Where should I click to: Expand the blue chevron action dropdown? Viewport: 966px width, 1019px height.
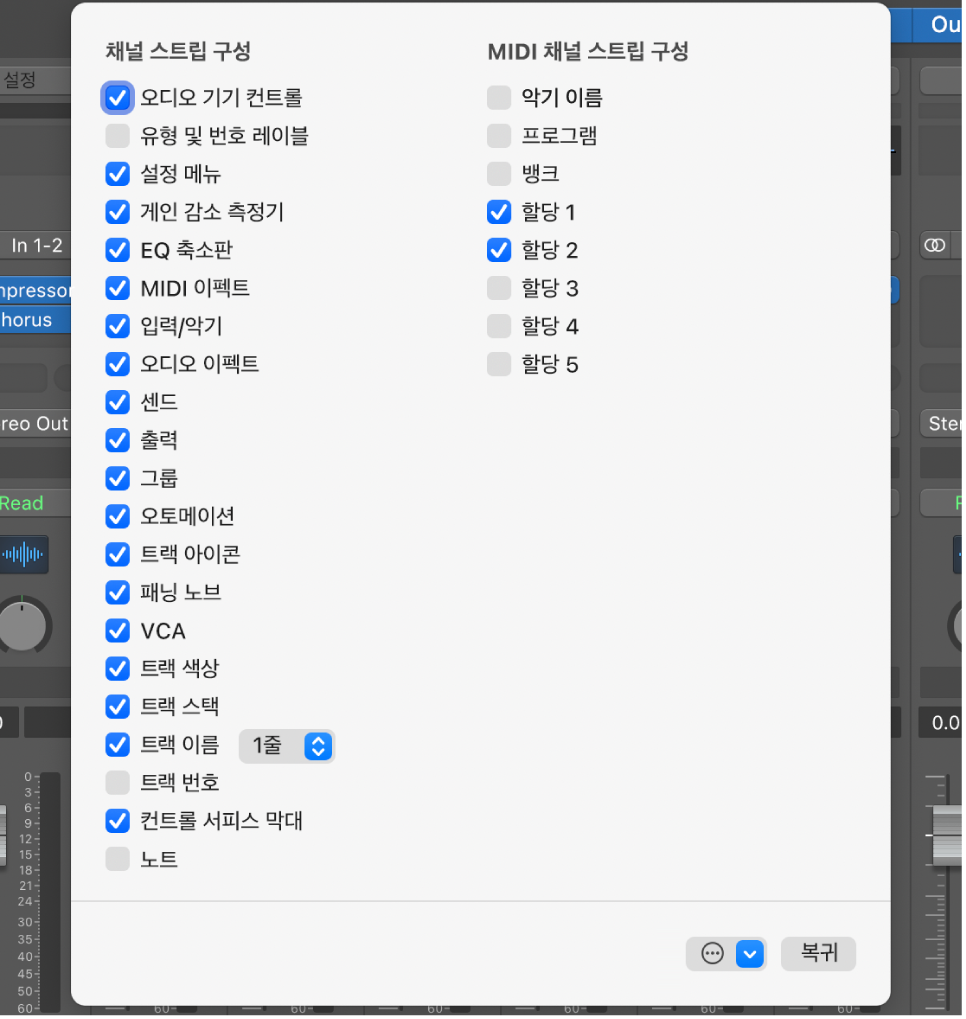pos(750,954)
